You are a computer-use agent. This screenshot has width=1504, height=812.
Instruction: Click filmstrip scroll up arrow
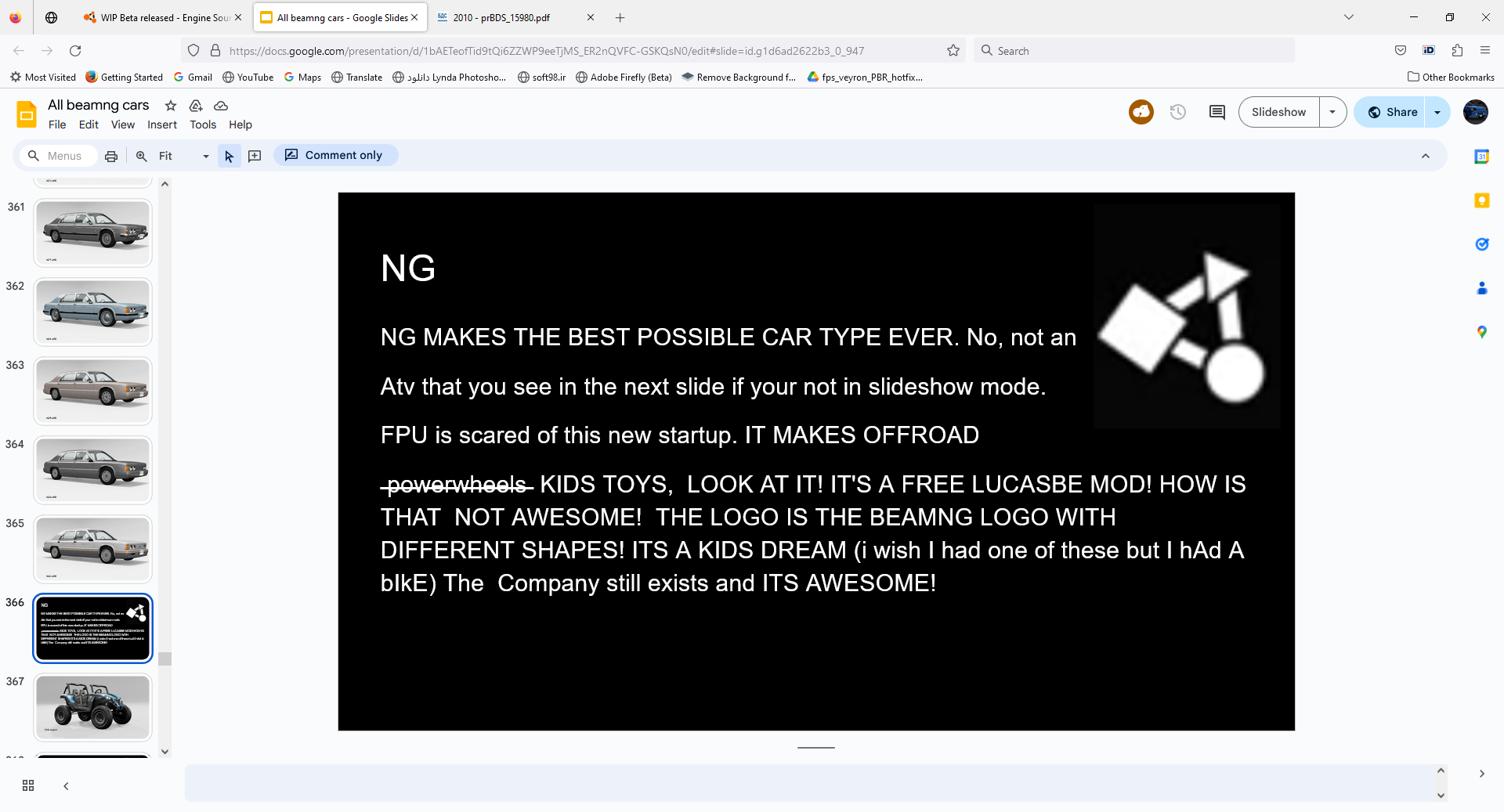point(164,184)
